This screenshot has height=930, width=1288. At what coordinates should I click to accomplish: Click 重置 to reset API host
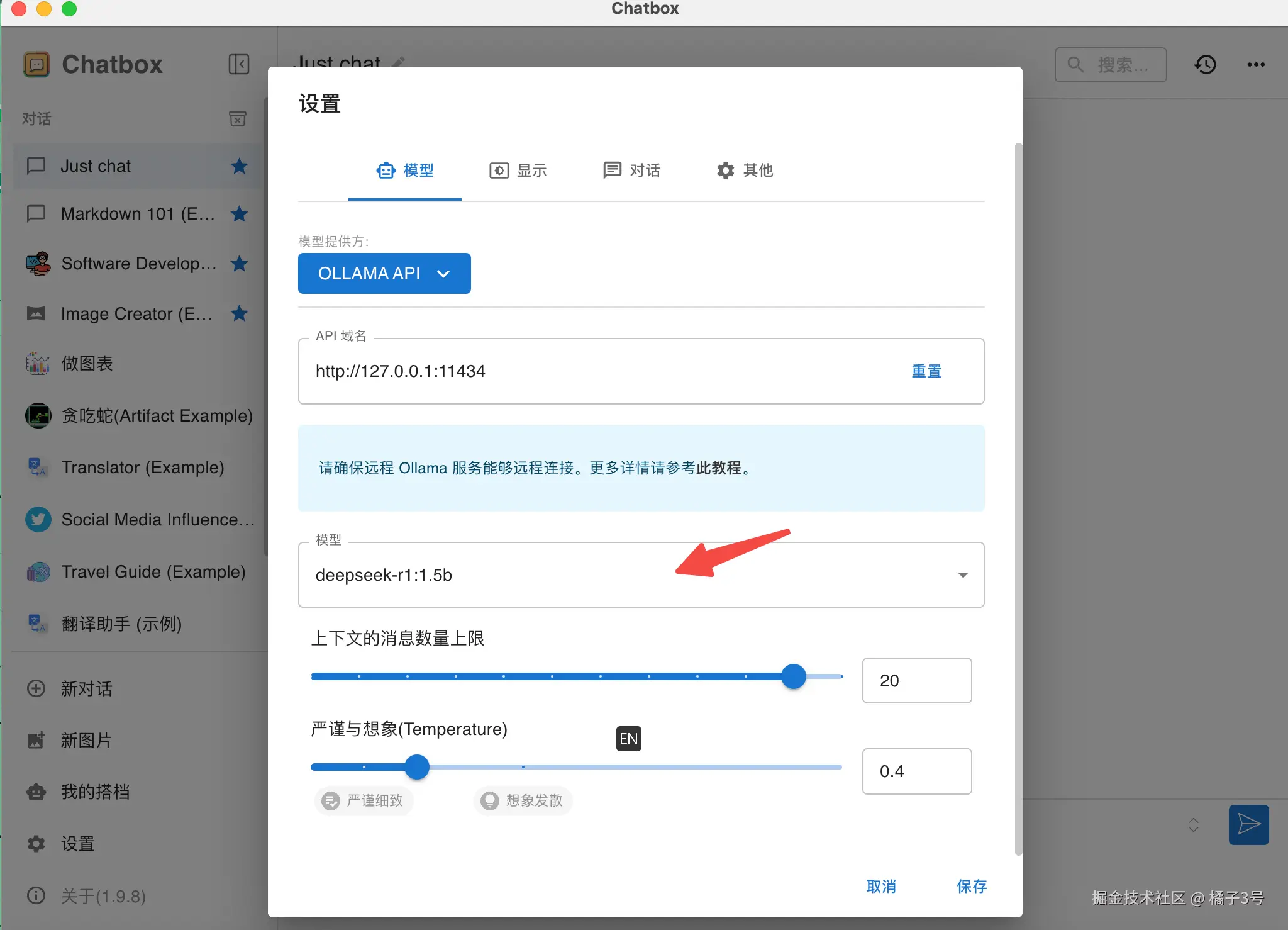click(x=926, y=371)
